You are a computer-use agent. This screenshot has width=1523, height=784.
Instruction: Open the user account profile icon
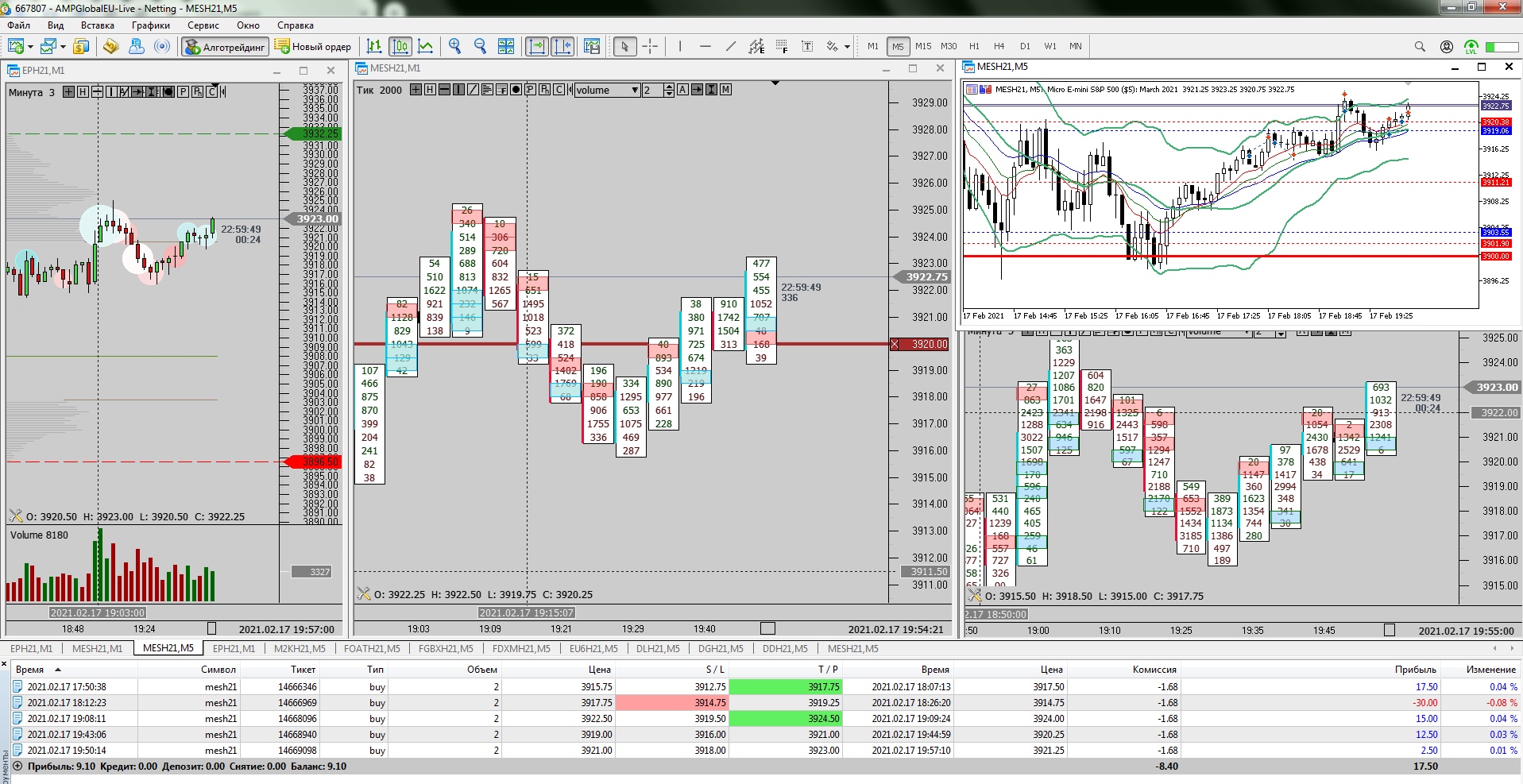coord(1447,47)
